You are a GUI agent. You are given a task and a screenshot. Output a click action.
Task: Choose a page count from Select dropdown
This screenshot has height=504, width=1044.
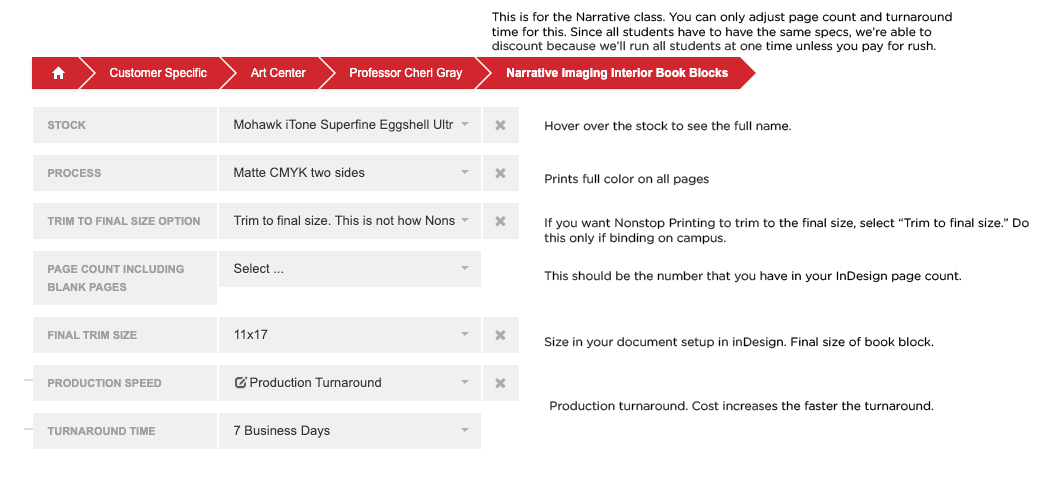(350, 269)
